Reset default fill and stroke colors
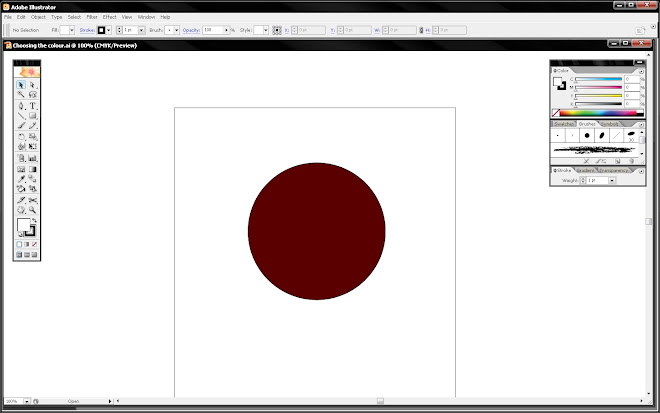 coord(19,235)
